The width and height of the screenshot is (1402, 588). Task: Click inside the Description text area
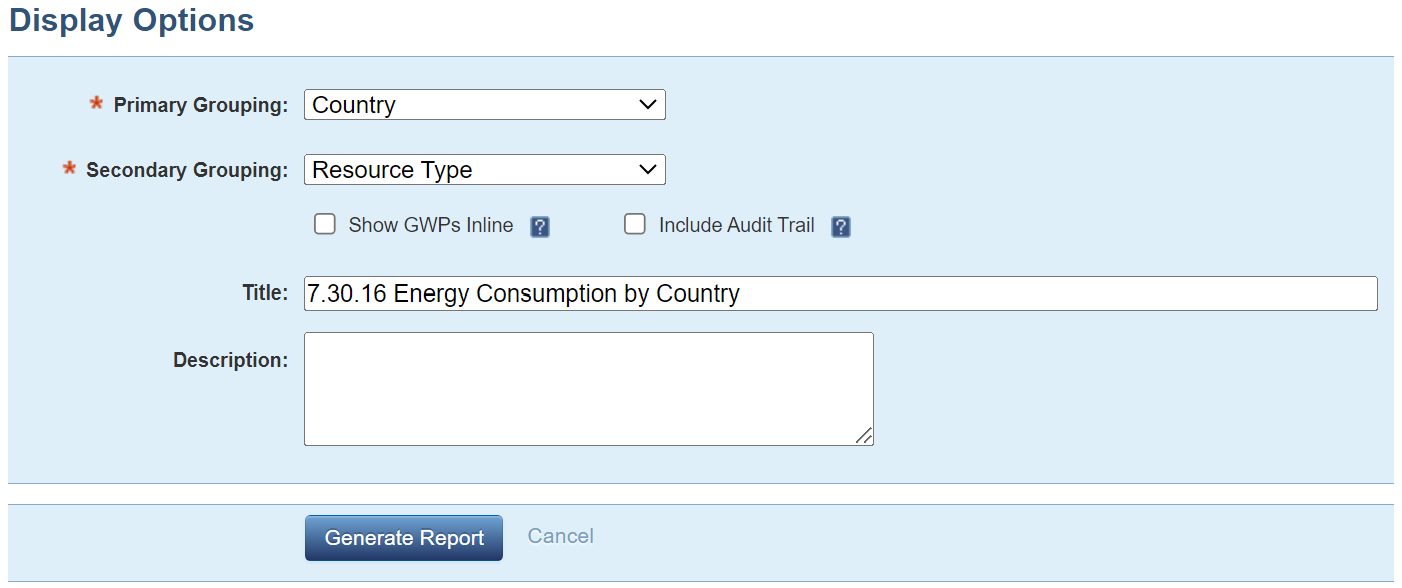click(589, 389)
